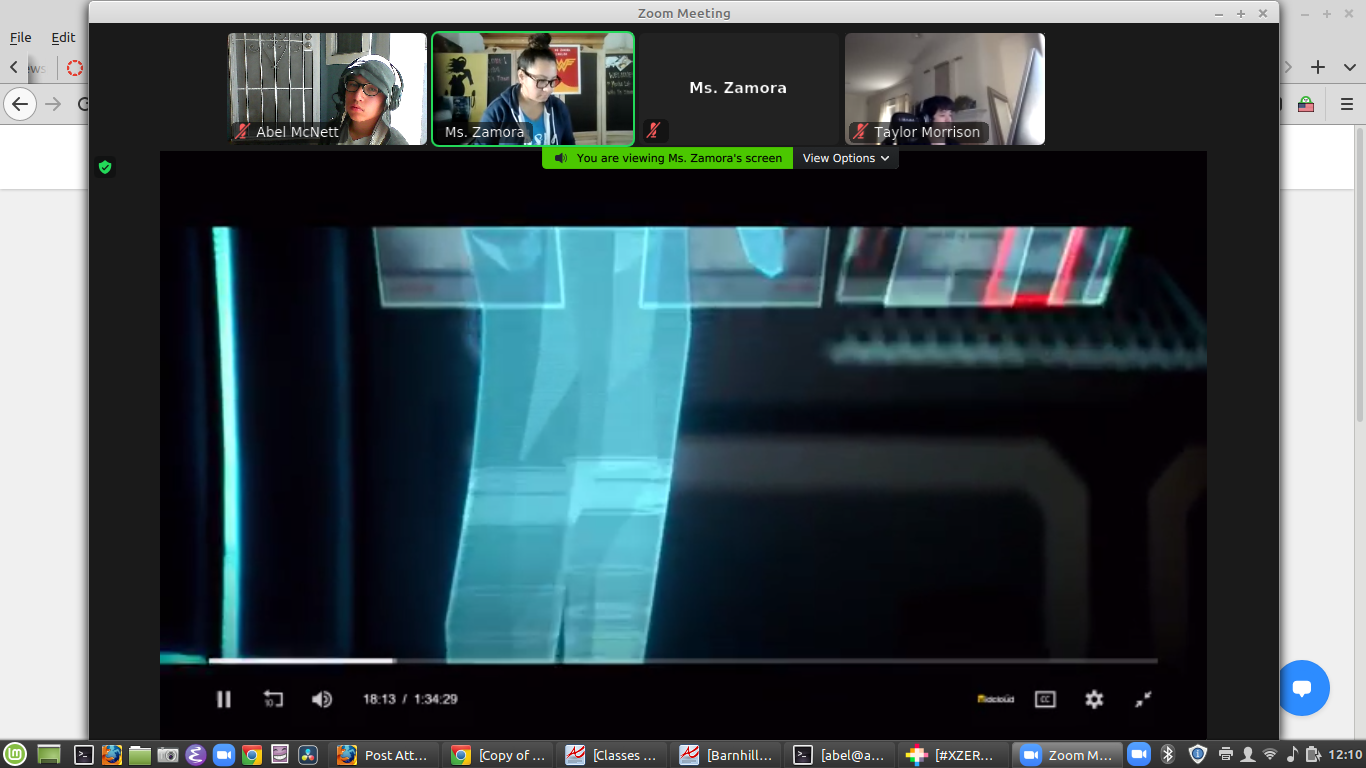Screen dimensions: 1366x768
Task: Launch Emacs from the panel
Action: [x=196, y=755]
